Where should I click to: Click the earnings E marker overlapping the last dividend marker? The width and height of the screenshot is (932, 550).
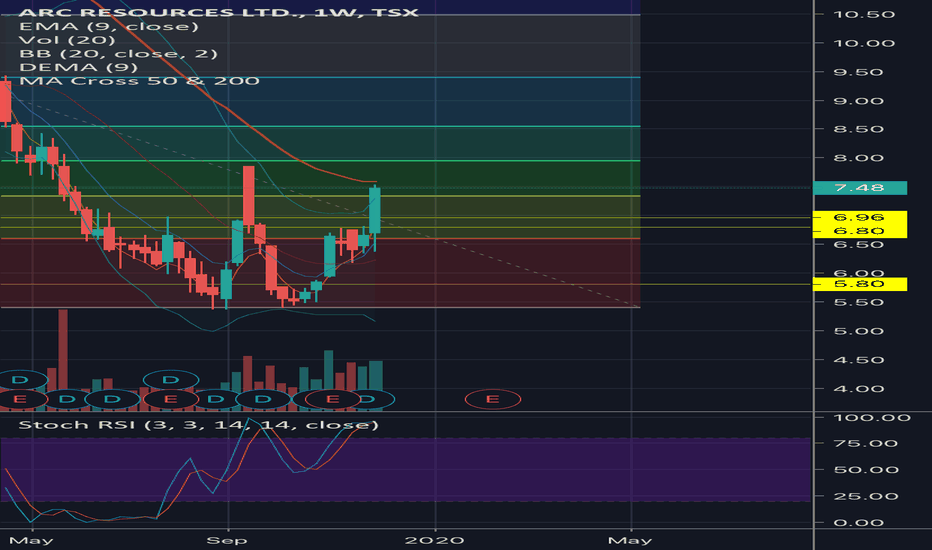click(333, 399)
